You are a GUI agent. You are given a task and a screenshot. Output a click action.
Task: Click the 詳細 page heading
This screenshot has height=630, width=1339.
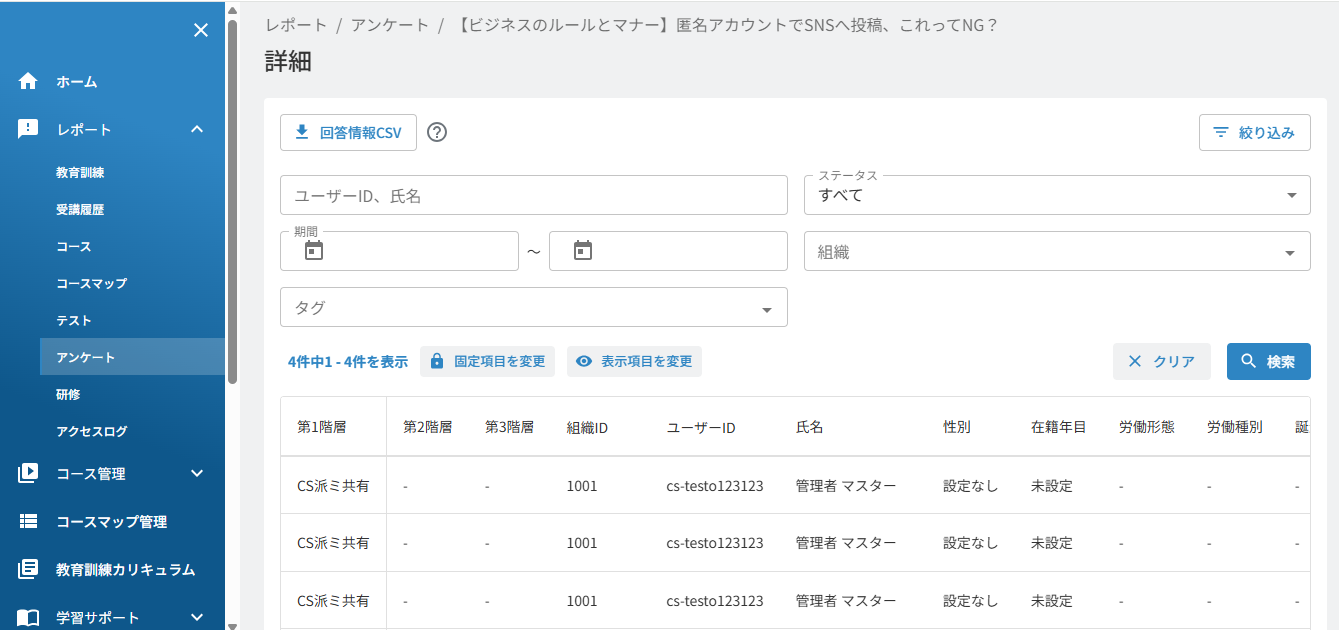288,61
